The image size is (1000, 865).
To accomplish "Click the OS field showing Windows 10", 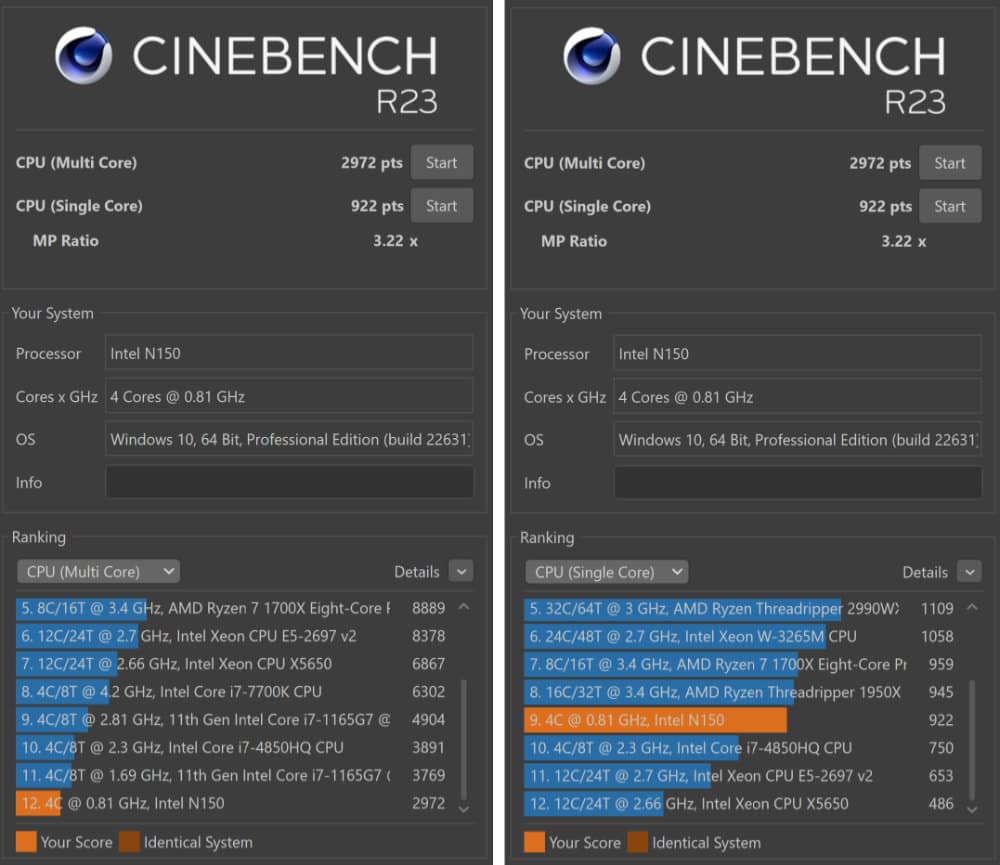I will (289, 439).
